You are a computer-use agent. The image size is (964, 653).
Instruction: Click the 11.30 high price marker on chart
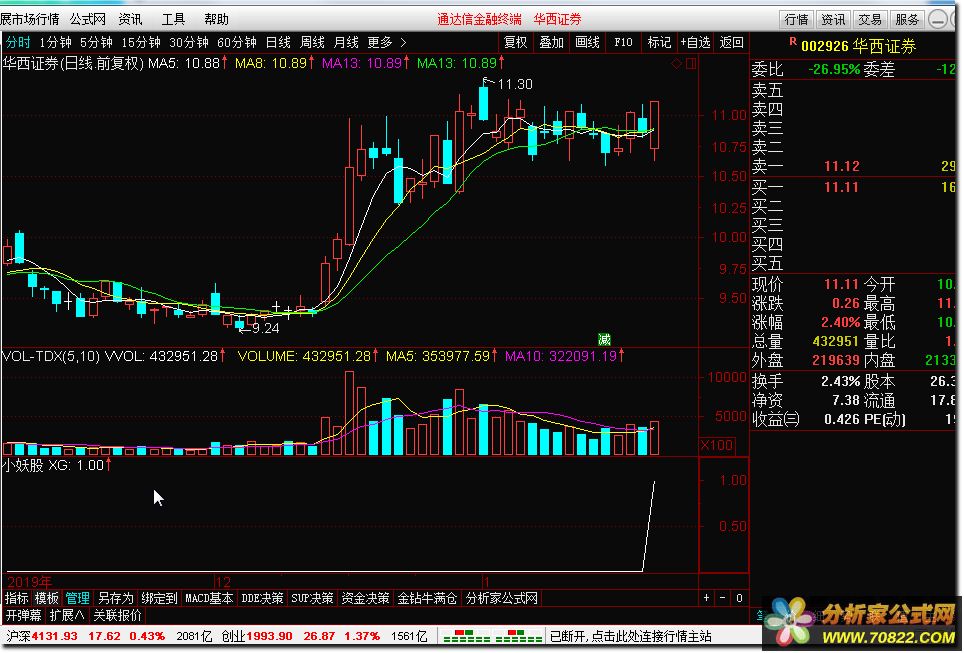[x=514, y=84]
